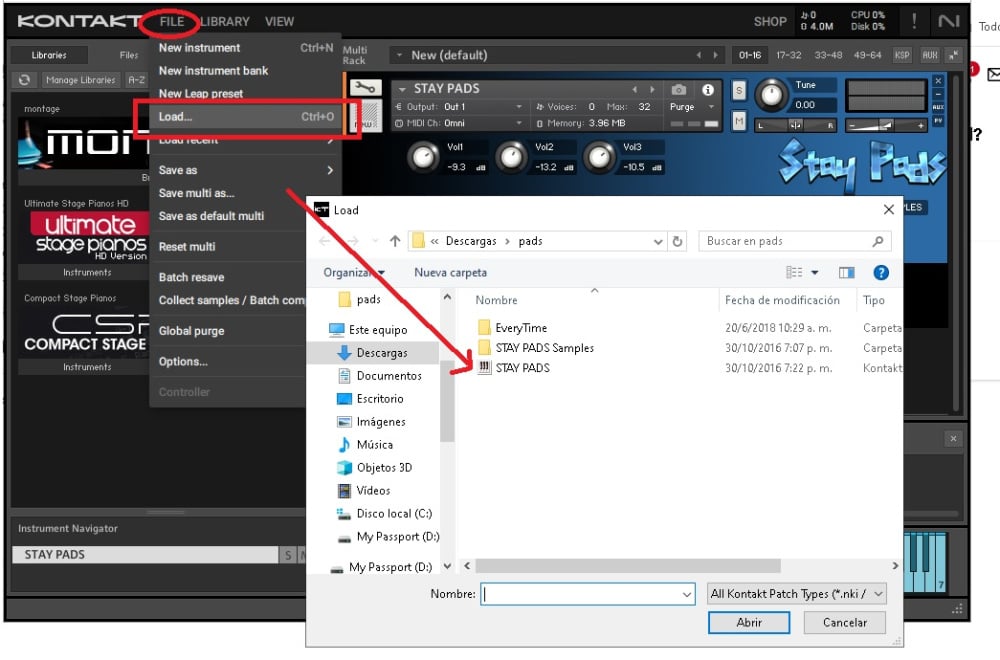1000x660 pixels.
Task: Toggle the KSP button in rack header
Action: point(902,55)
